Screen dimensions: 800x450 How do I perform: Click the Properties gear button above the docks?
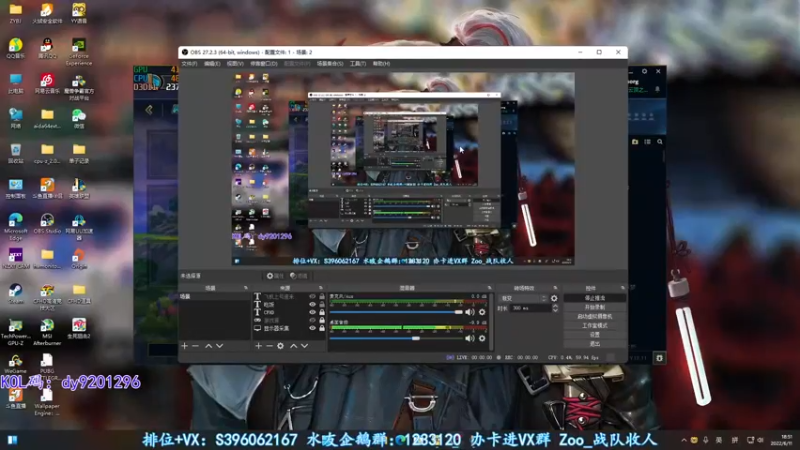[x=274, y=276]
